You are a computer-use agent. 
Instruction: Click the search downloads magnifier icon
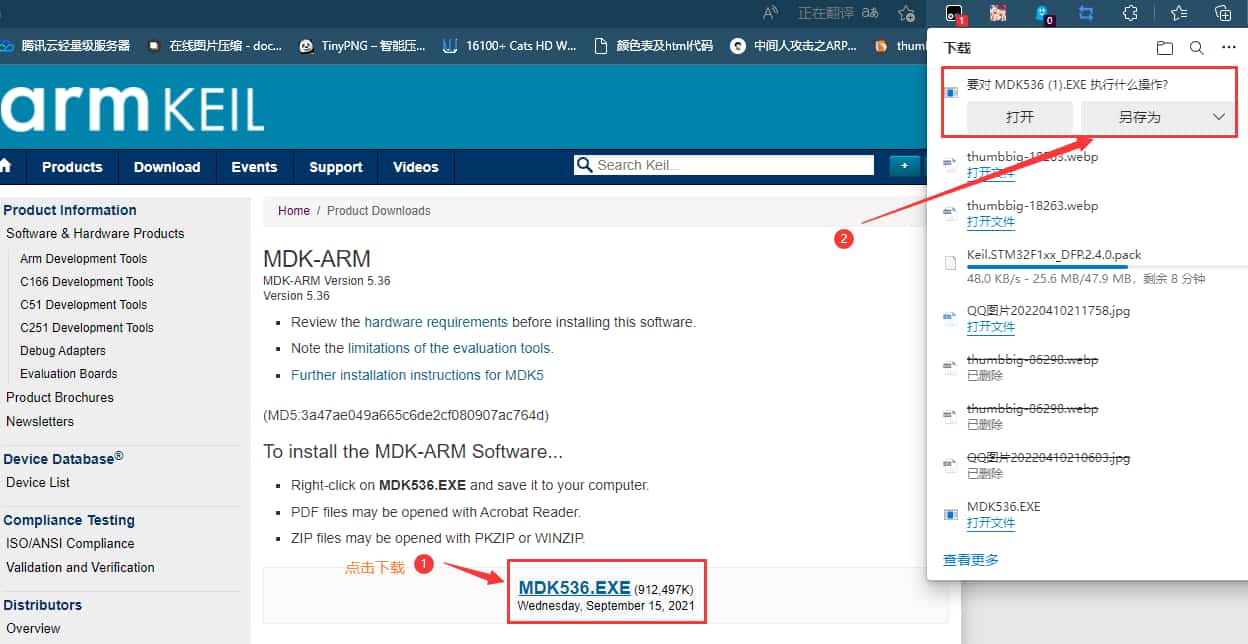click(1196, 47)
